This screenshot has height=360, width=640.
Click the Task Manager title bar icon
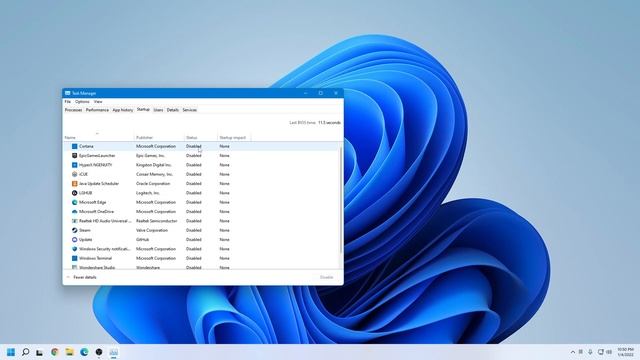click(x=68, y=93)
